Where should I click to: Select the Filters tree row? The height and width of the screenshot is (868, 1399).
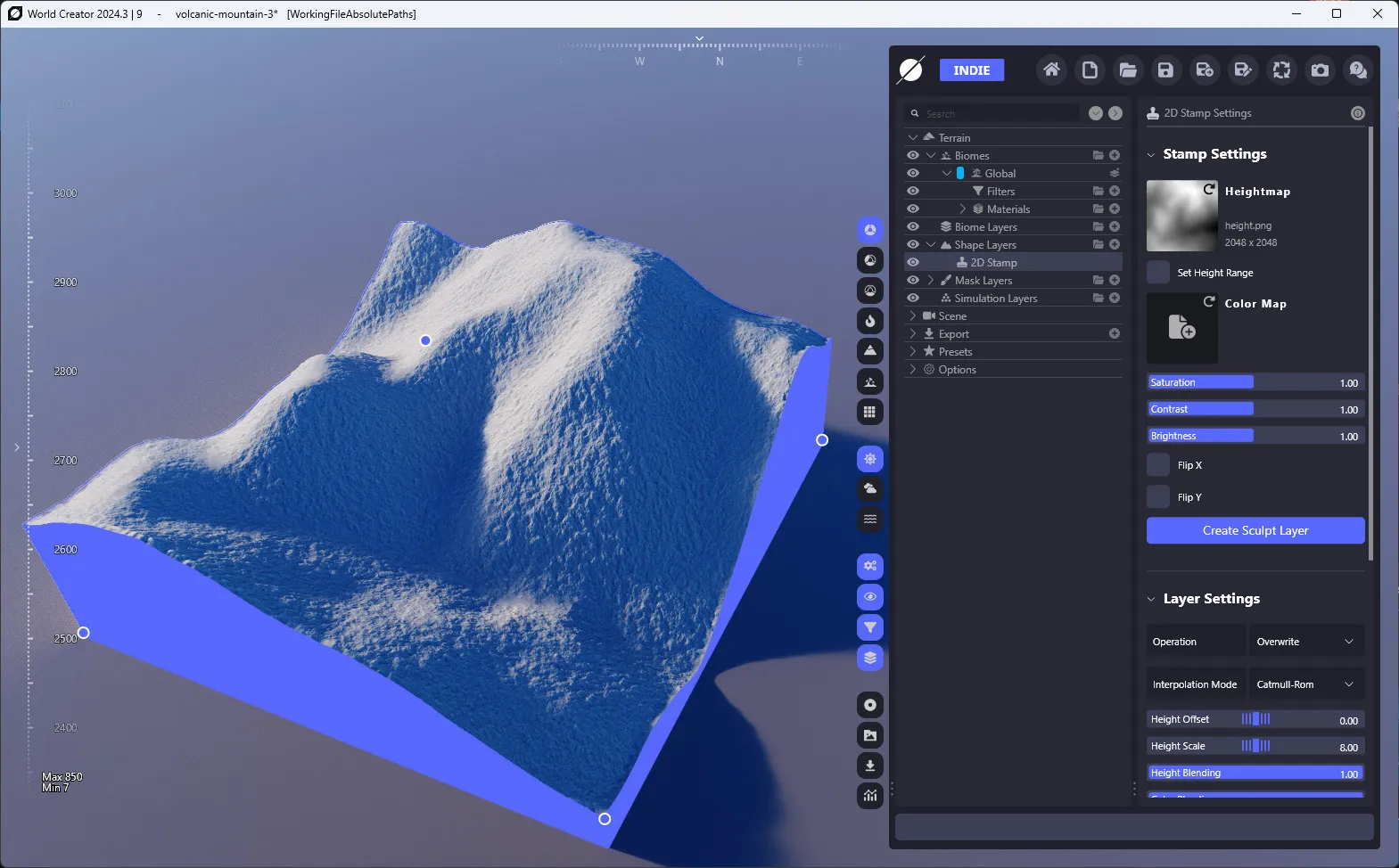1013,191
